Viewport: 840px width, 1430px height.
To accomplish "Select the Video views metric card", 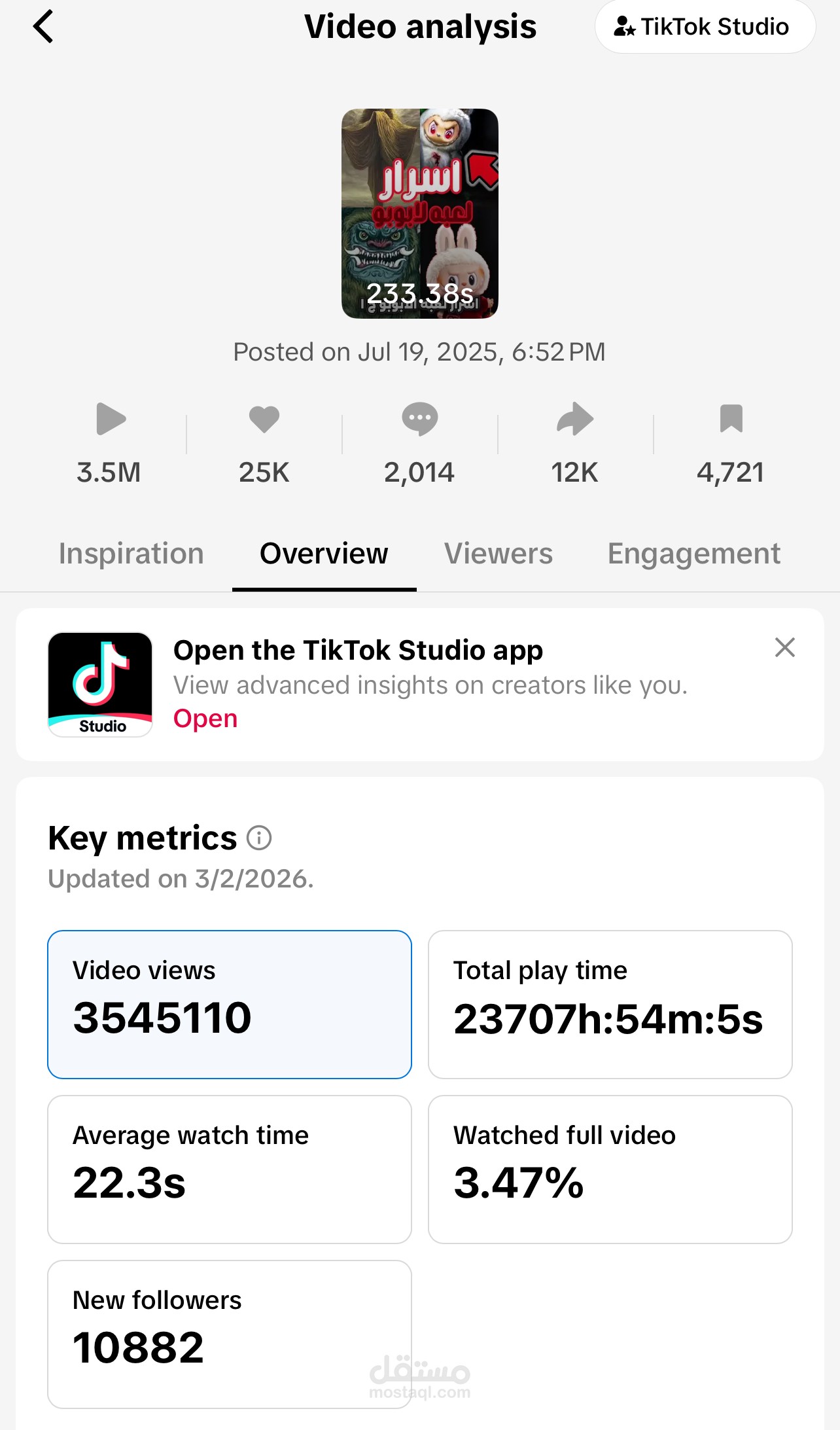I will 230,1004.
